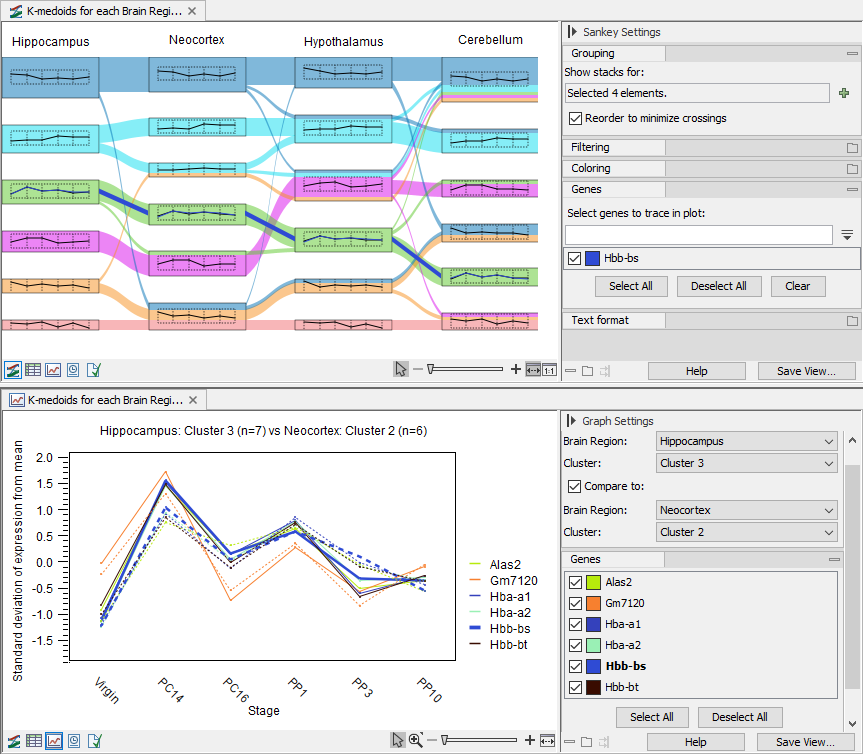This screenshot has height=754, width=863.
Task: Switch to the Sankey diagram view
Action: pyautogui.click(x=12, y=369)
